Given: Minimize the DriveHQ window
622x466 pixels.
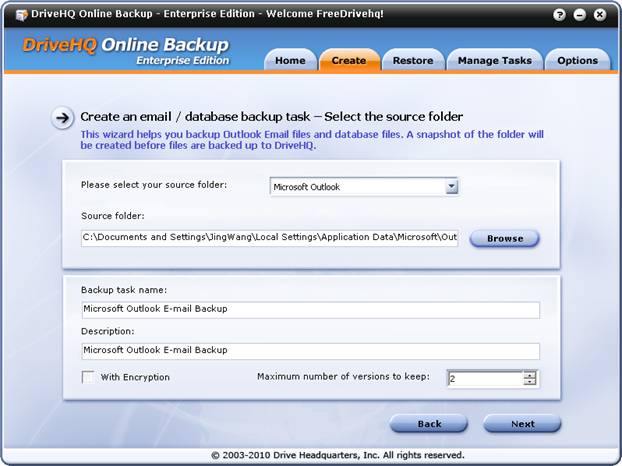Looking at the screenshot, I should click(581, 16).
